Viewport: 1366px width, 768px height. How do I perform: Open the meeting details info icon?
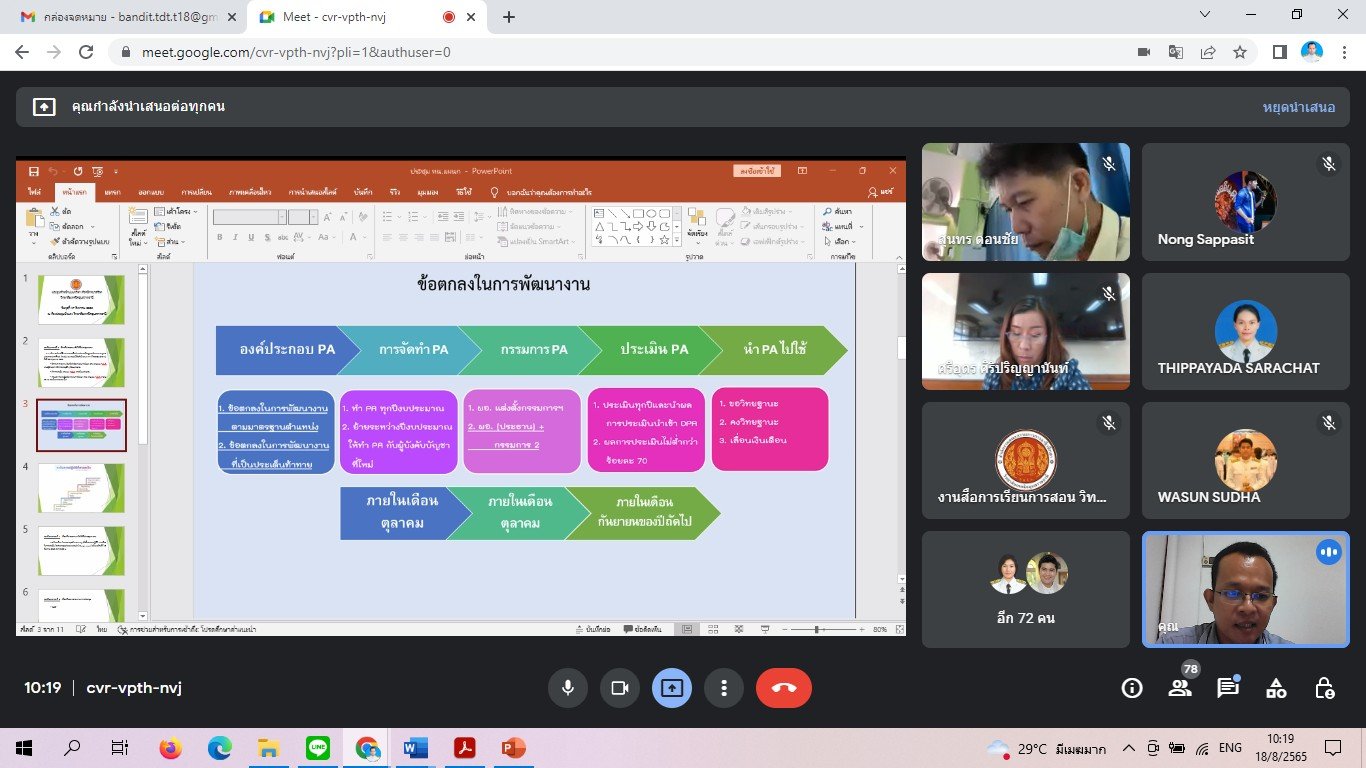[1131, 688]
